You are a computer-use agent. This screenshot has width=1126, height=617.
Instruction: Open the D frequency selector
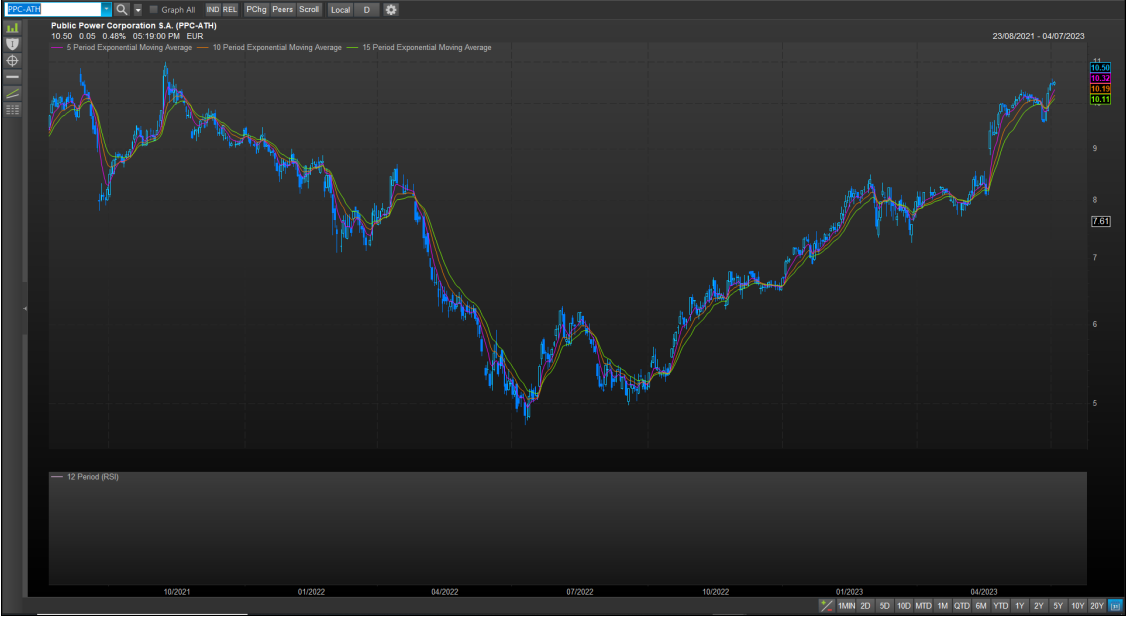366,9
